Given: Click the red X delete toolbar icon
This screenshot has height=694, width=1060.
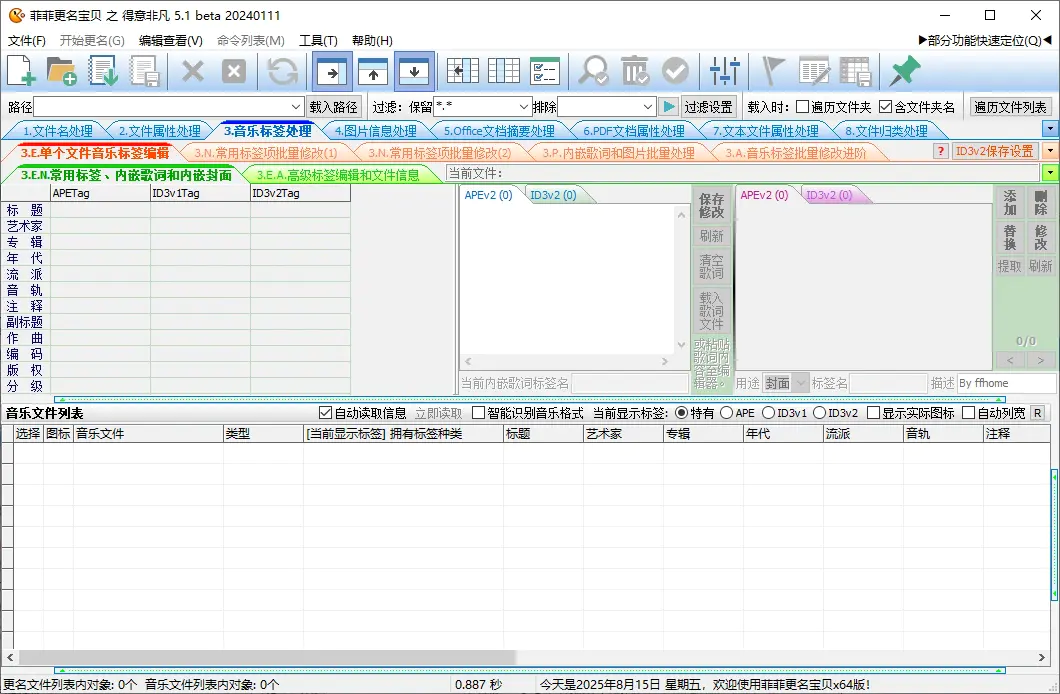Looking at the screenshot, I should 192,71.
